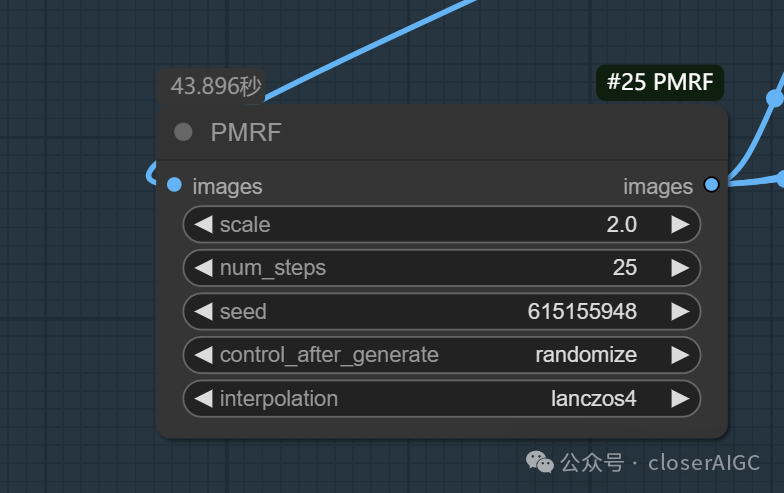Increase the scale value with right arrow
This screenshot has width=784, height=493.
pos(680,224)
